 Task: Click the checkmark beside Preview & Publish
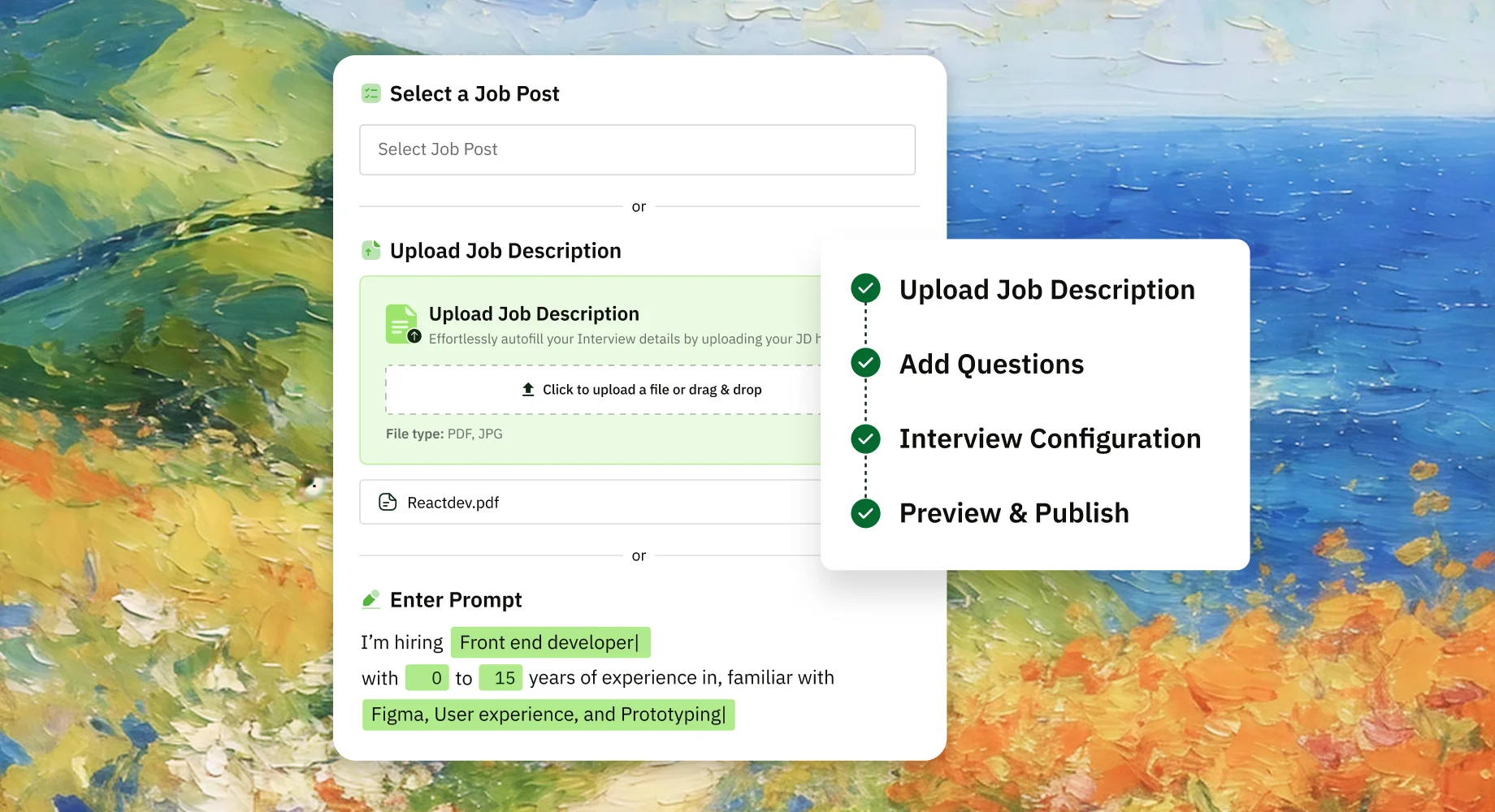click(865, 513)
